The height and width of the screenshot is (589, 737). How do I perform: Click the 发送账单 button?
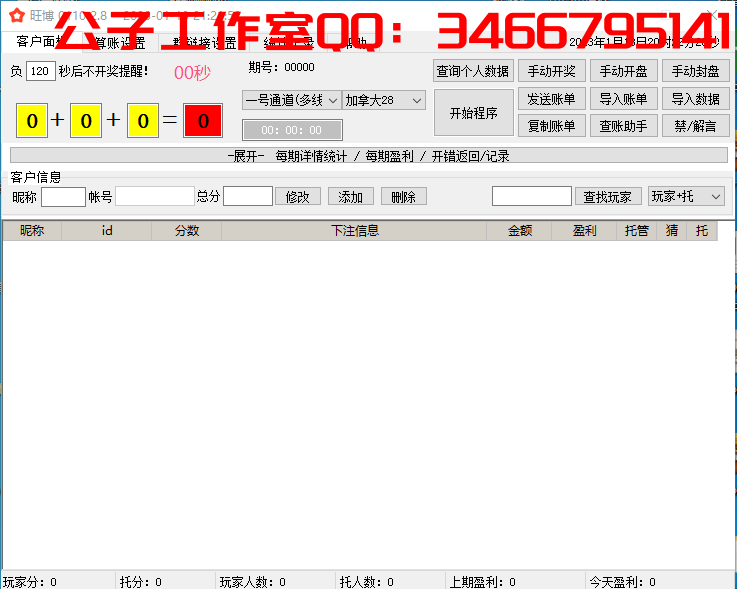click(x=551, y=99)
